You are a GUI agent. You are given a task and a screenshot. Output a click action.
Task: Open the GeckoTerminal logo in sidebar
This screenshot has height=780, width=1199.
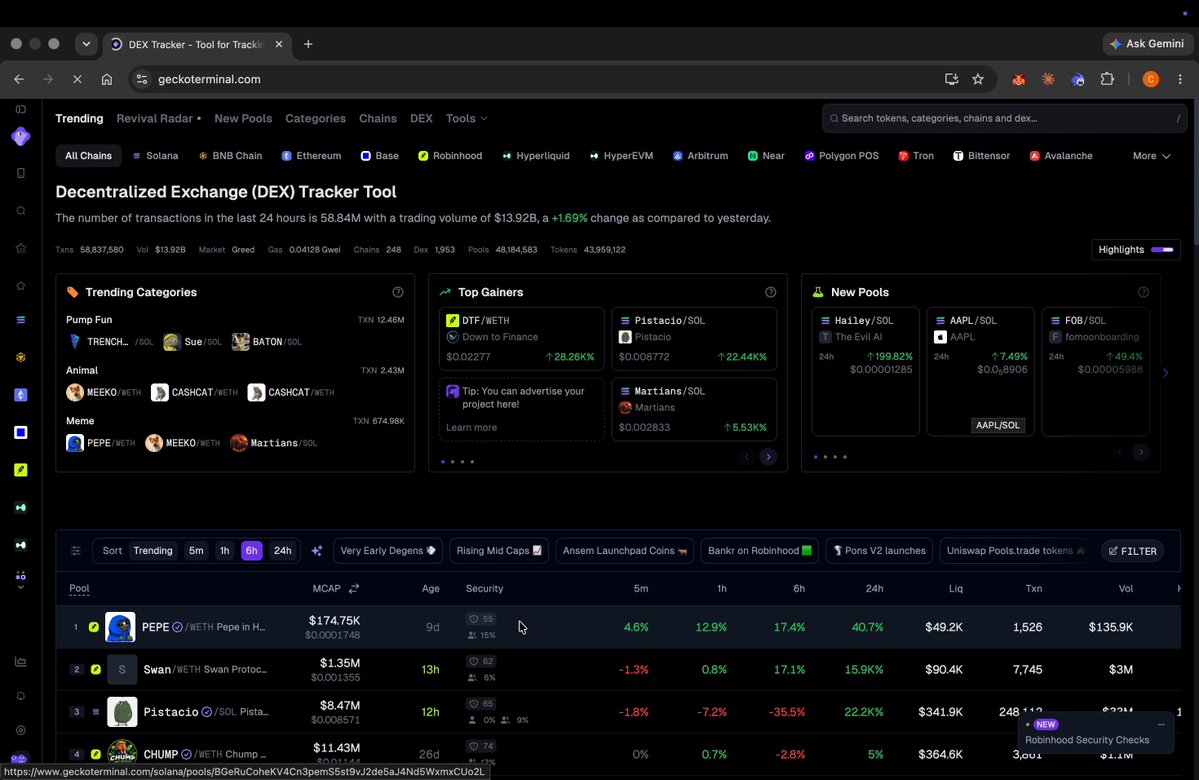pos(21,137)
